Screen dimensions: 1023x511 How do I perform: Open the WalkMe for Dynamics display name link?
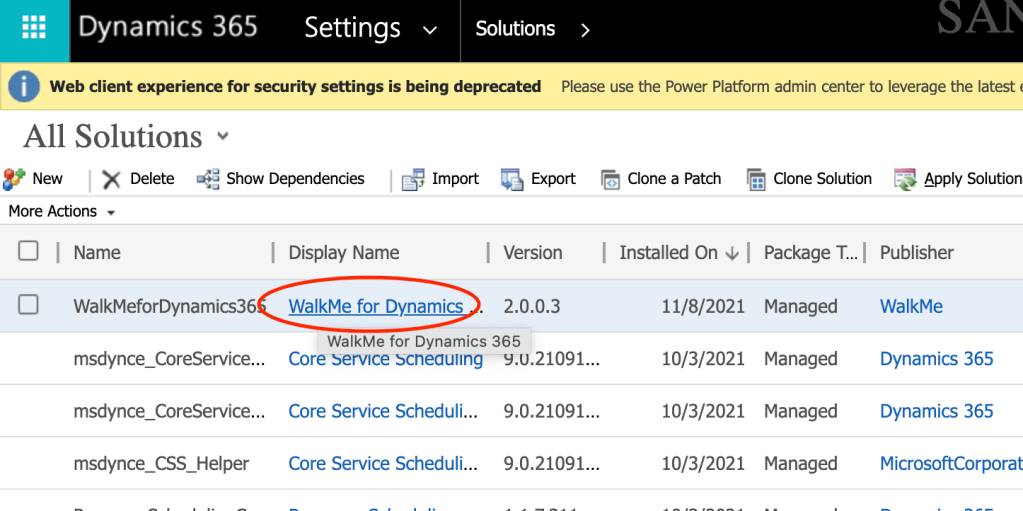tap(376, 306)
